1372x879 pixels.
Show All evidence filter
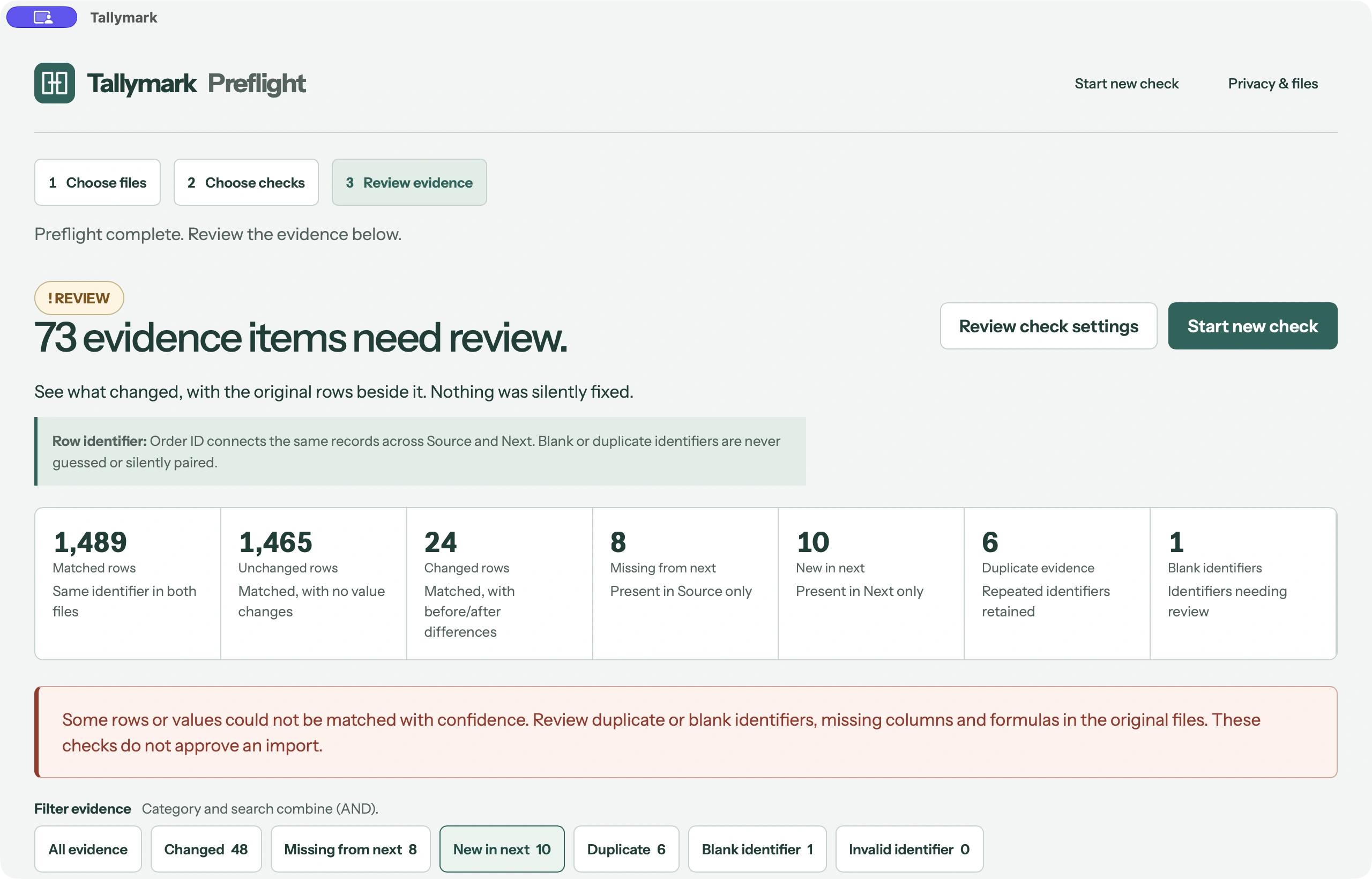coord(88,849)
